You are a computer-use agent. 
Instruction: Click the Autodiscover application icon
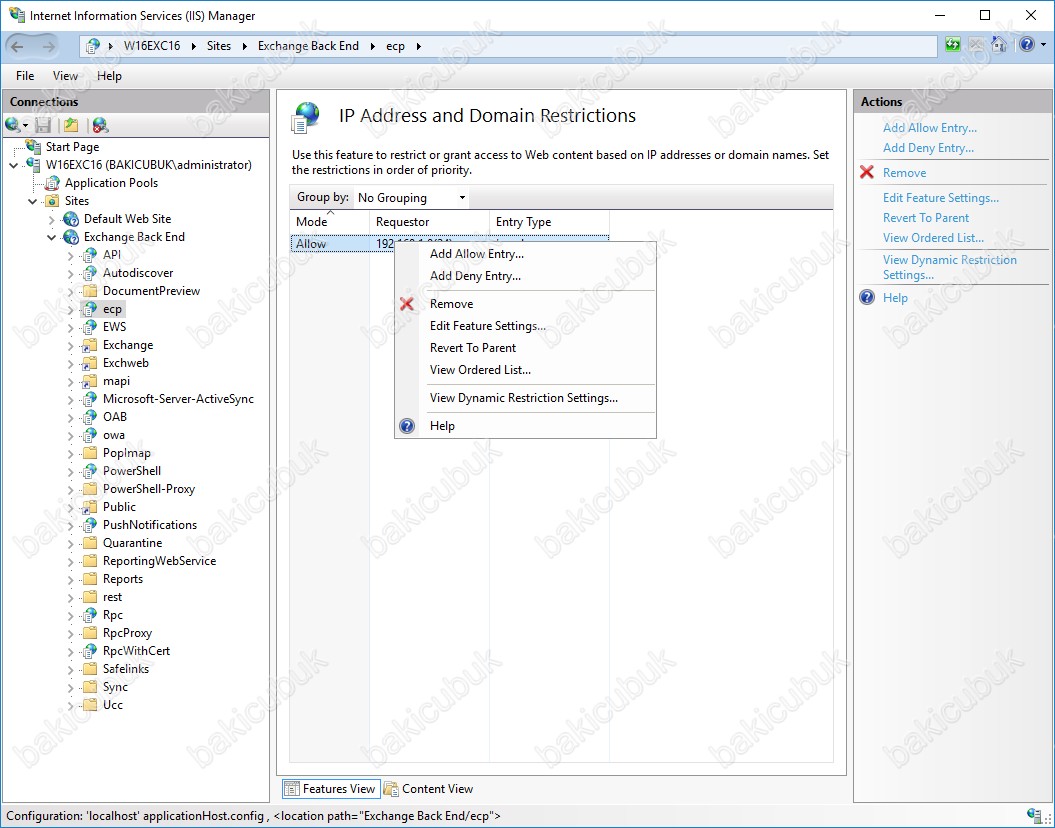[x=89, y=273]
